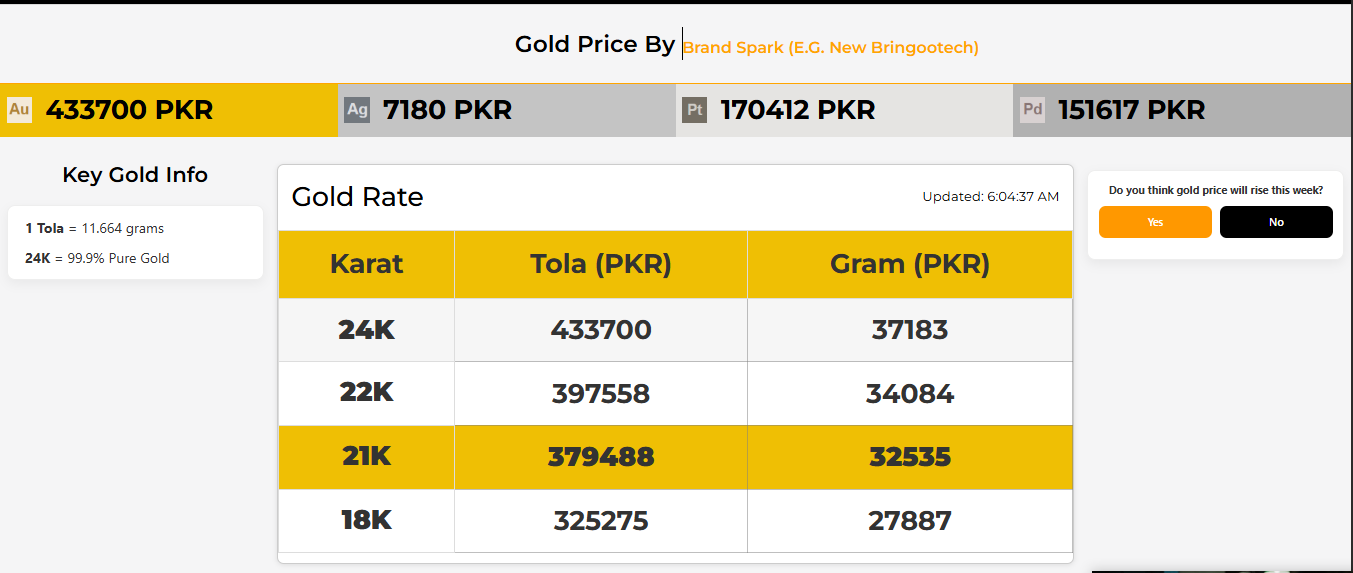Open the platinum 170412 PKR tab
The height and width of the screenshot is (573, 1353).
(797, 110)
